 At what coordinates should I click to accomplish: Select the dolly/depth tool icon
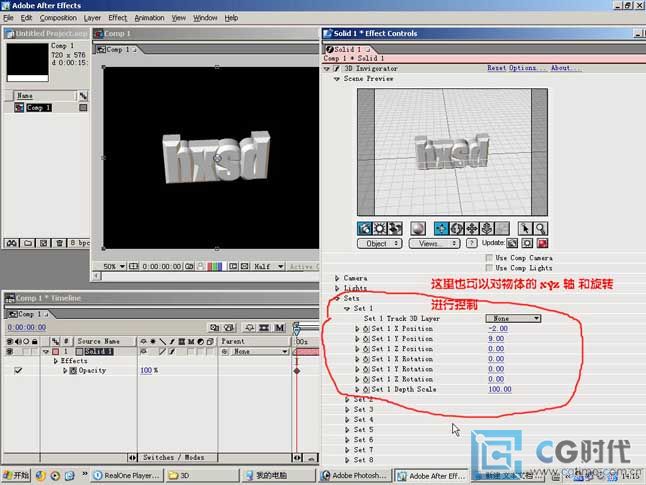pyautogui.click(x=487, y=228)
